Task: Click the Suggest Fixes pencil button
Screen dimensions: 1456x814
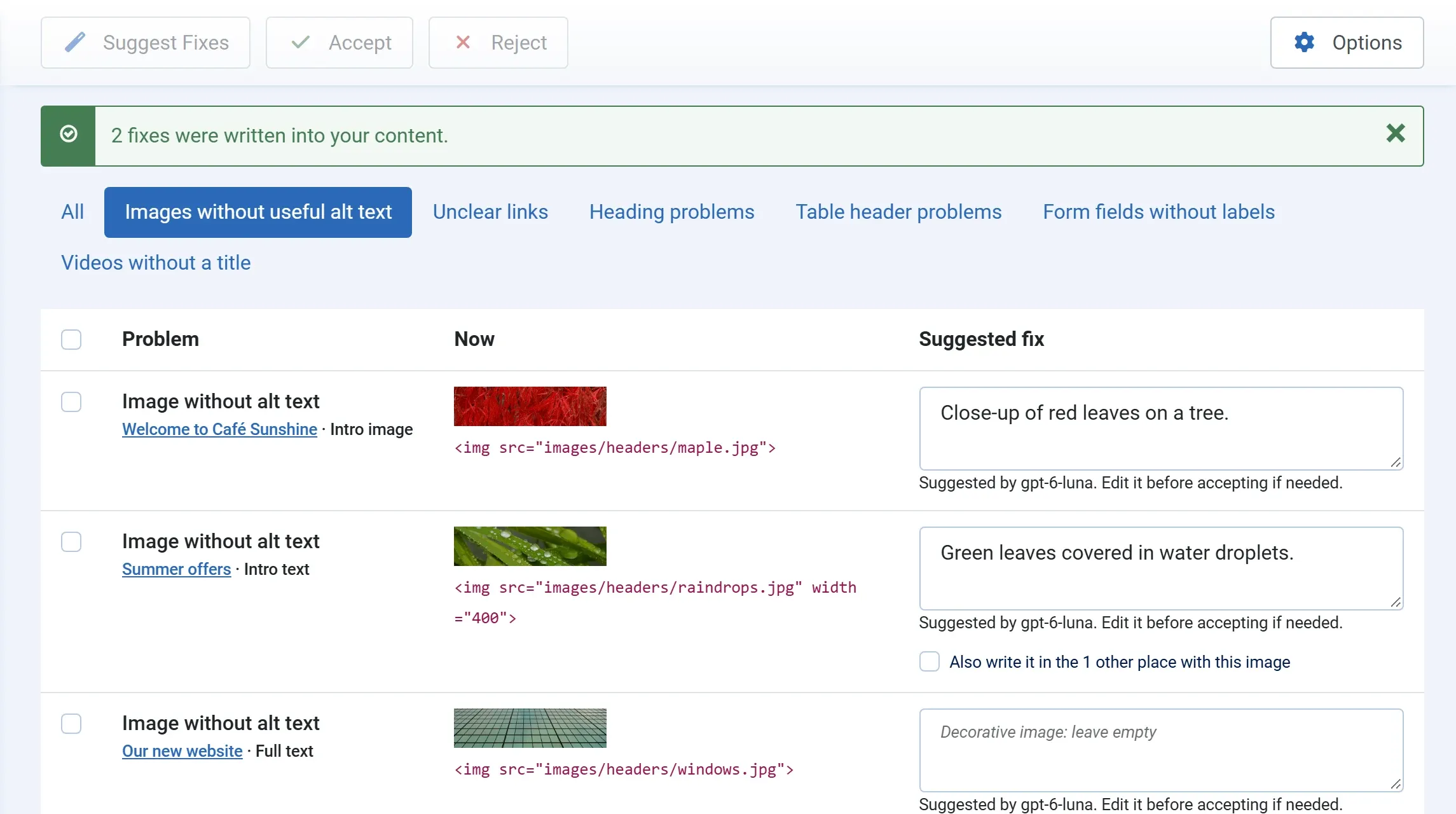Action: click(x=146, y=43)
